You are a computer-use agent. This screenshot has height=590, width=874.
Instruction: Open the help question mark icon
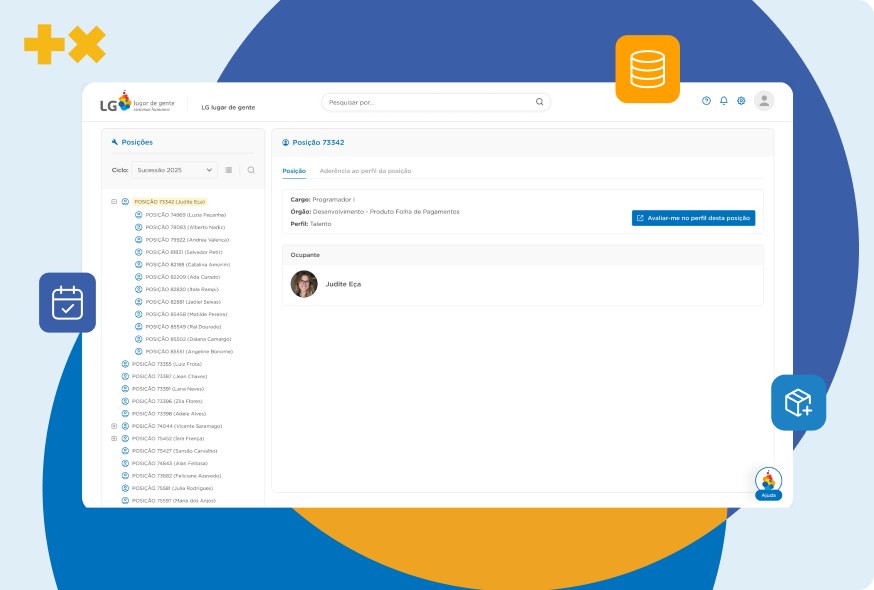706,101
